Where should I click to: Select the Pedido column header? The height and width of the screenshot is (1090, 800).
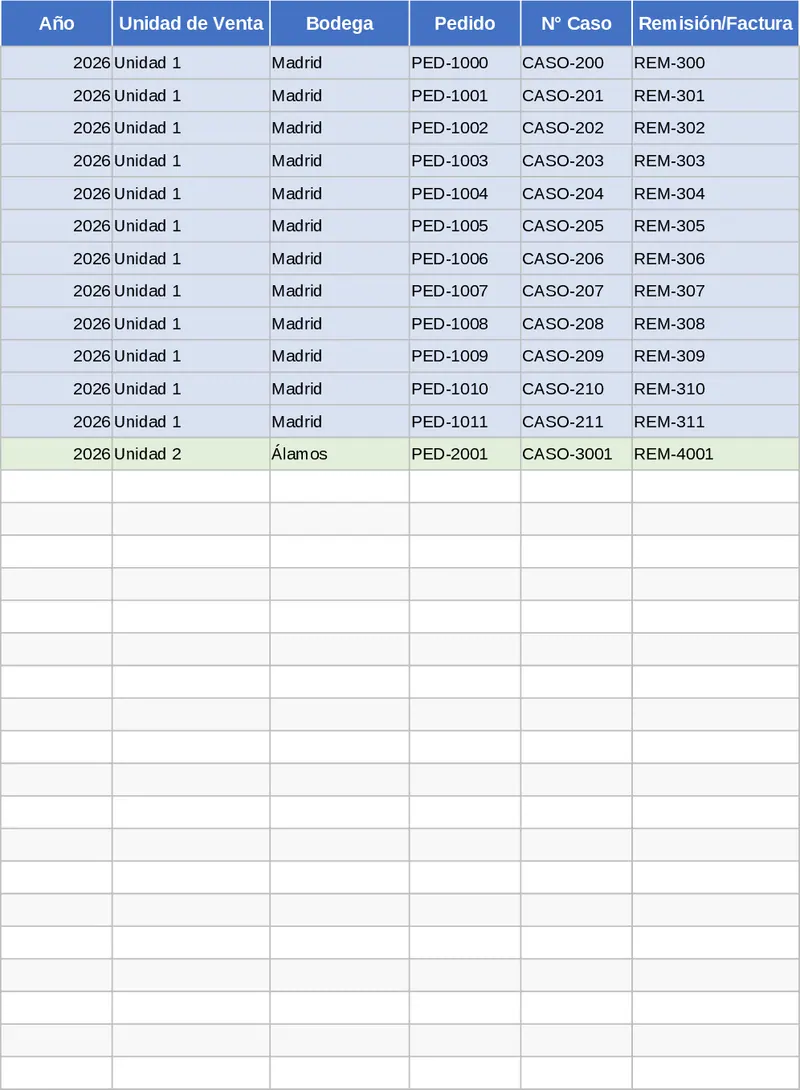[x=465, y=24]
